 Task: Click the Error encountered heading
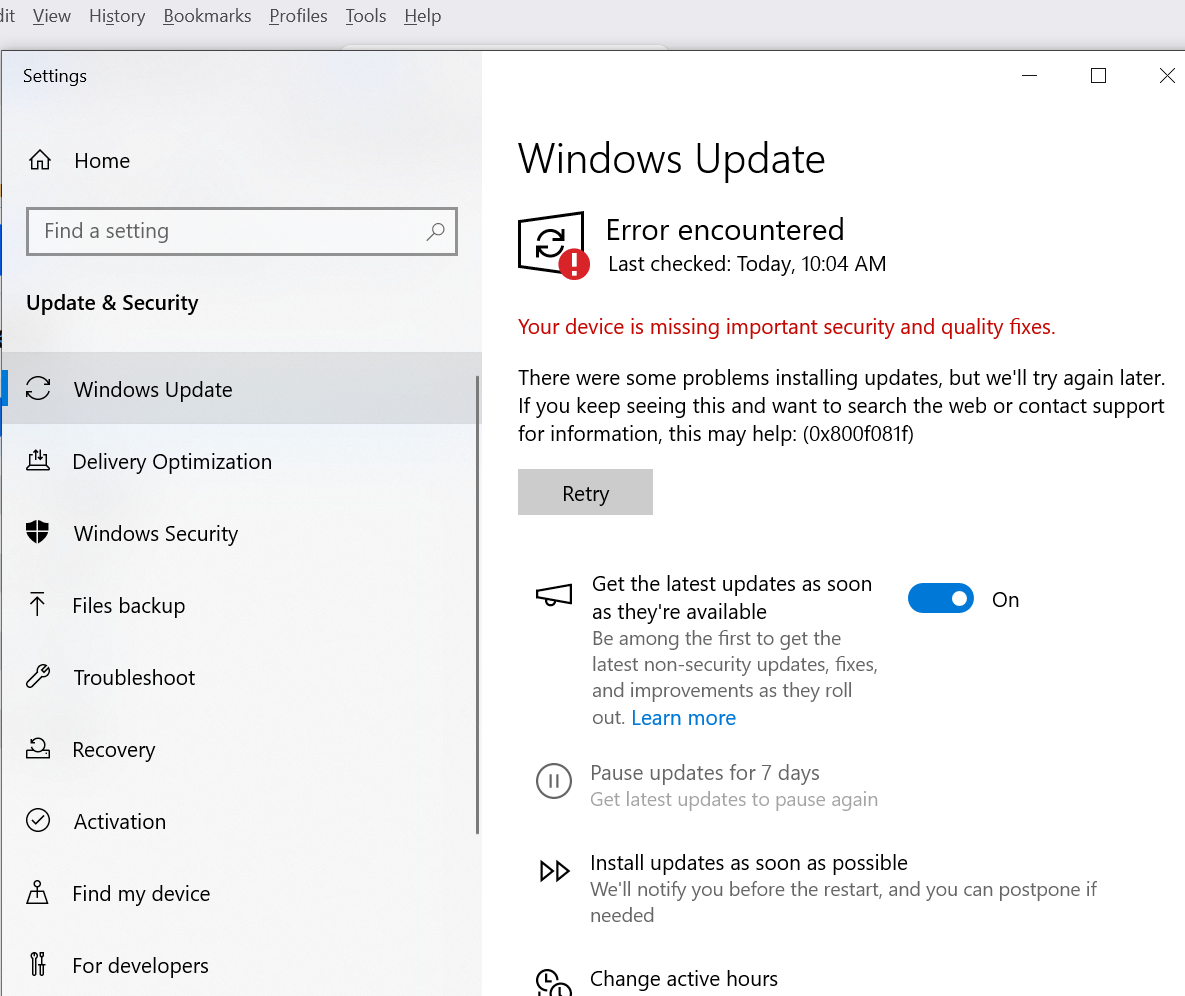(725, 230)
